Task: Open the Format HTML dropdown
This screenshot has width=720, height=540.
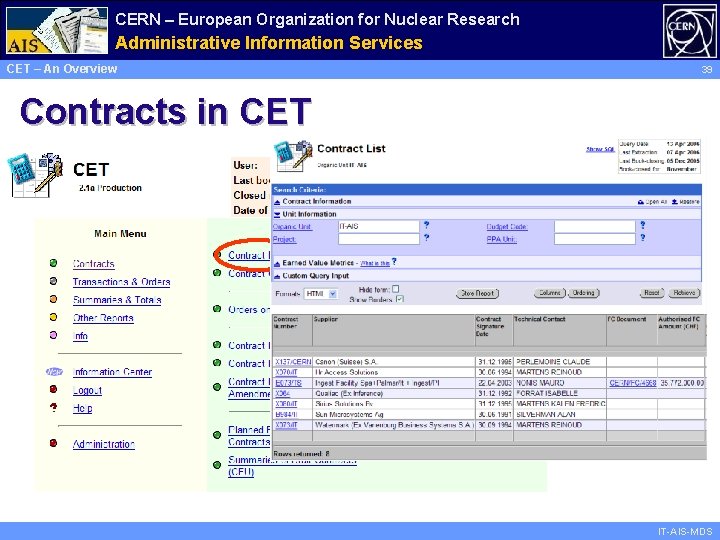Action: click(333, 294)
